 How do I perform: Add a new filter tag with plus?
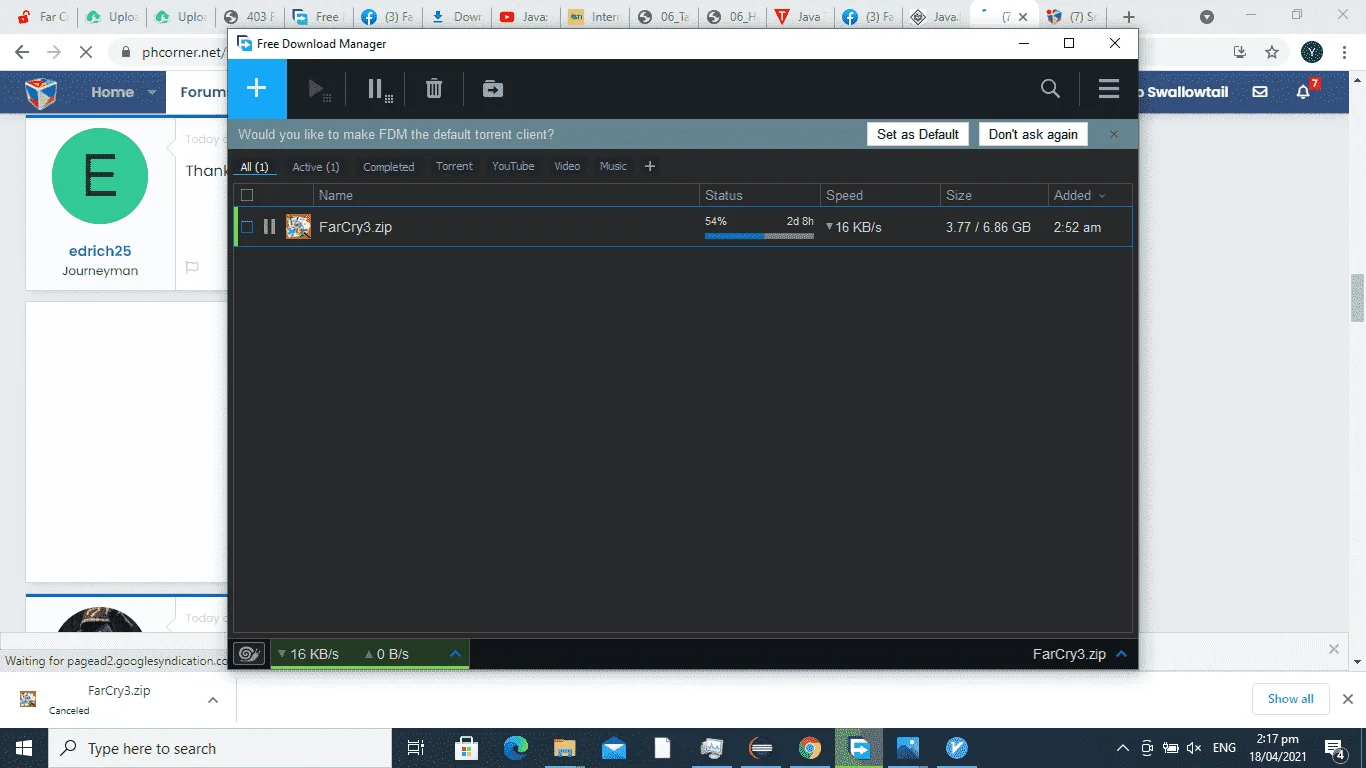click(x=650, y=166)
